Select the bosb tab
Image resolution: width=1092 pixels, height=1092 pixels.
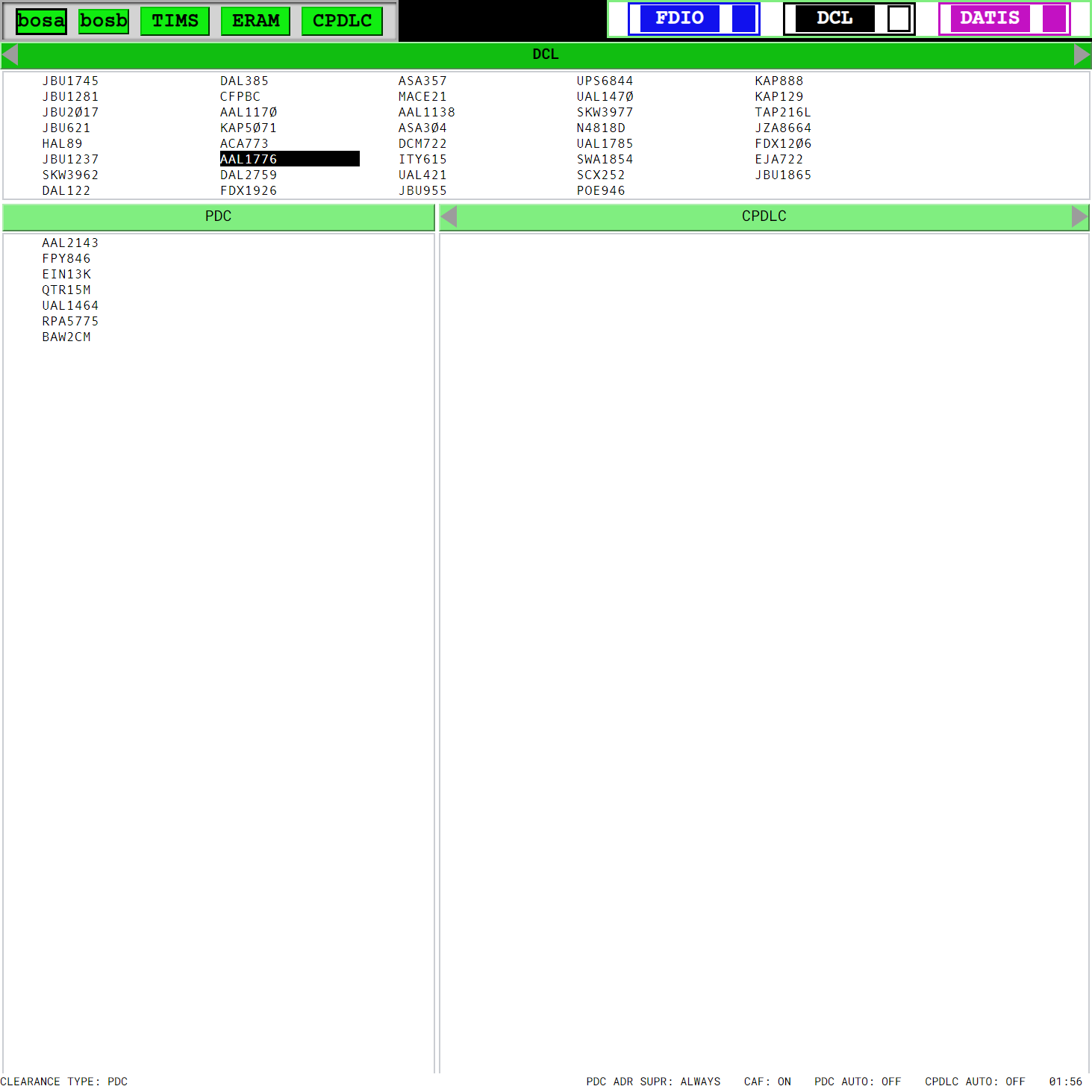coord(104,21)
